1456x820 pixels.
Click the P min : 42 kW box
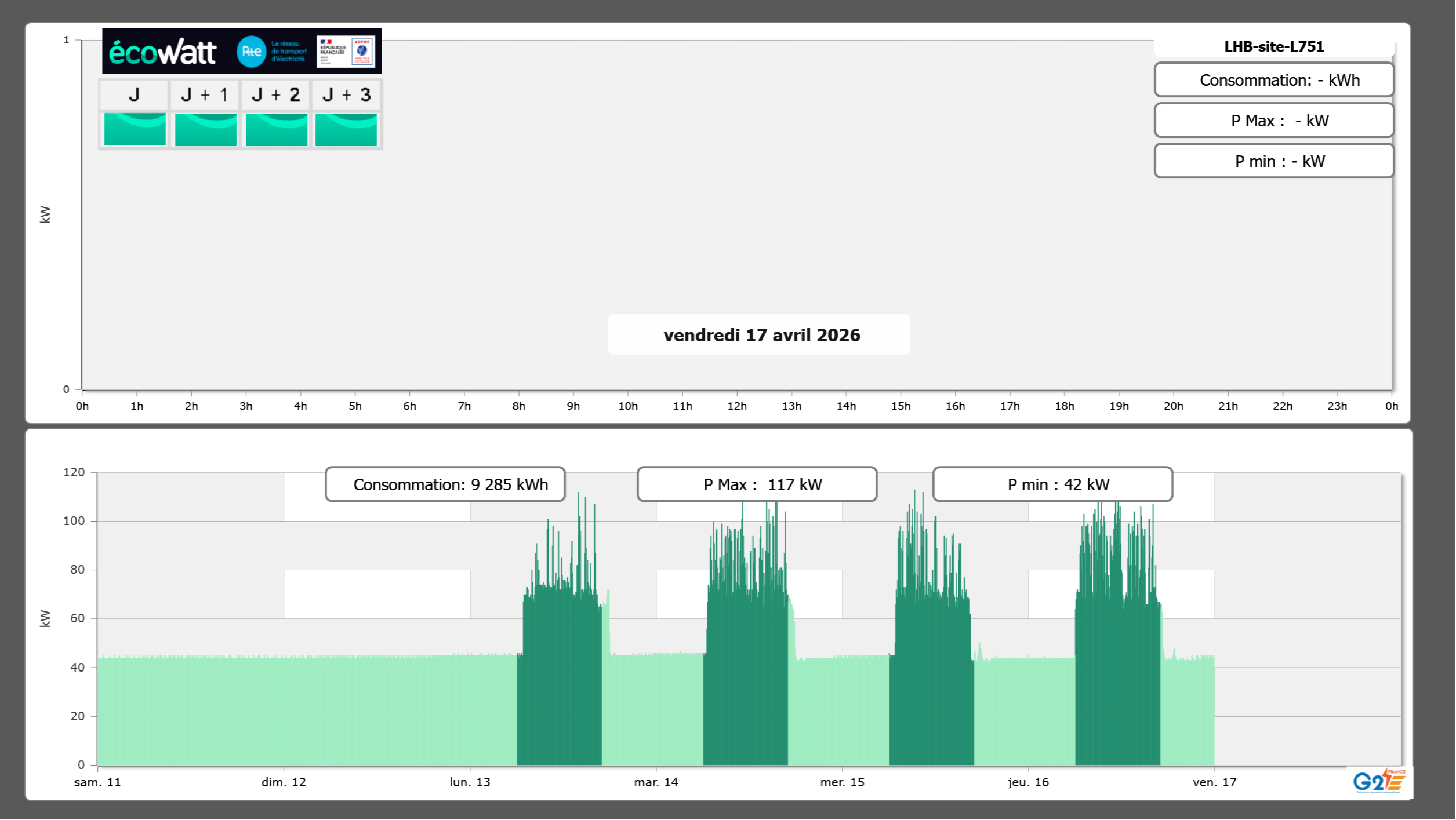pyautogui.click(x=1052, y=484)
